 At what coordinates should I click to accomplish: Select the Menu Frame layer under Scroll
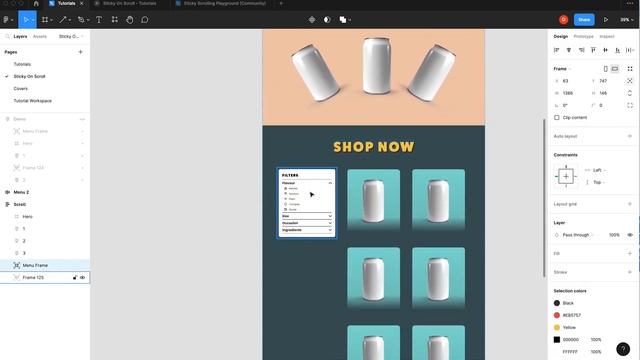pyautogui.click(x=45, y=265)
